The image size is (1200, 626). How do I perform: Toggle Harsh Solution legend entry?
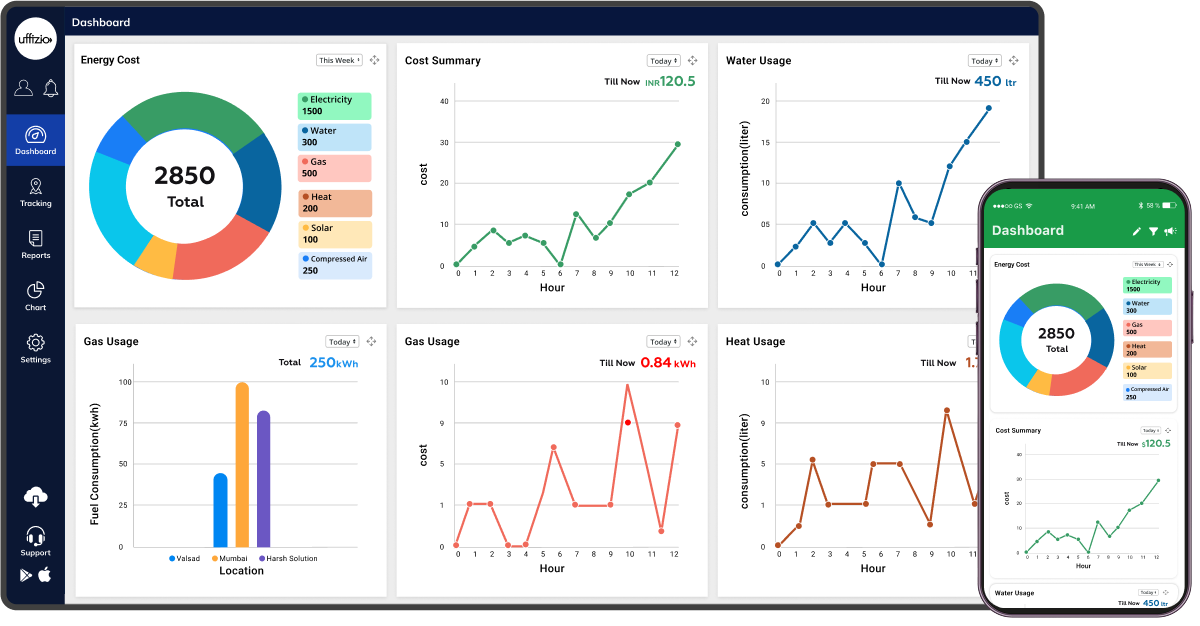tap(288, 559)
